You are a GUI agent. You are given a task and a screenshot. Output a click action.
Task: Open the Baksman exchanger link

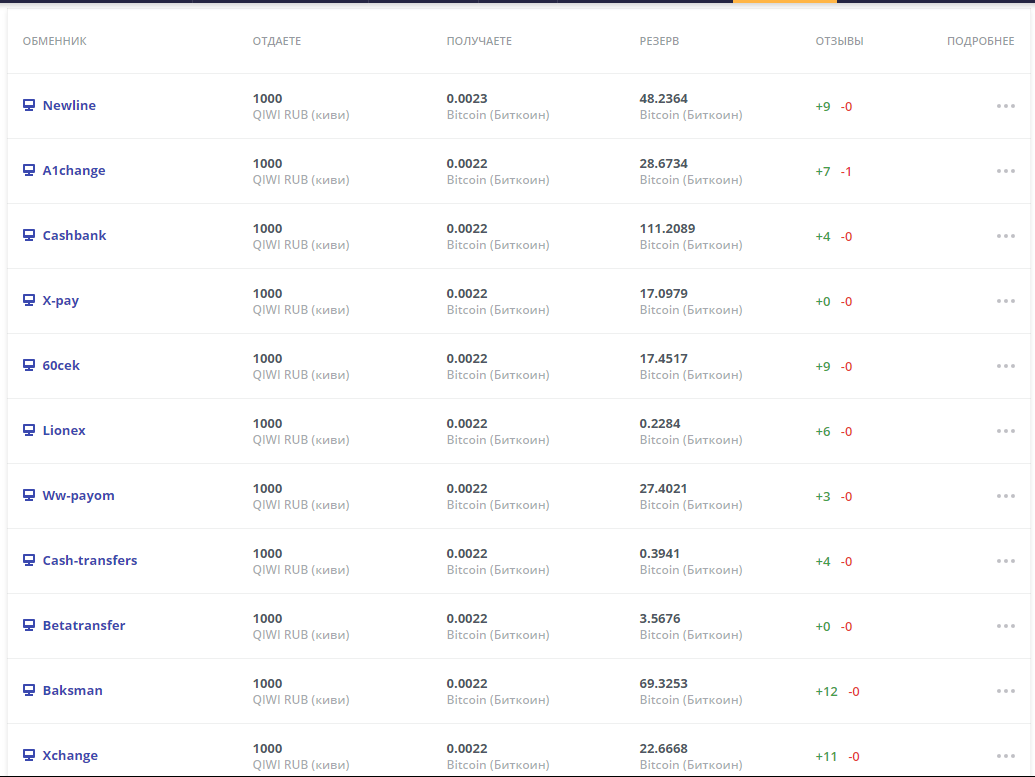point(73,691)
